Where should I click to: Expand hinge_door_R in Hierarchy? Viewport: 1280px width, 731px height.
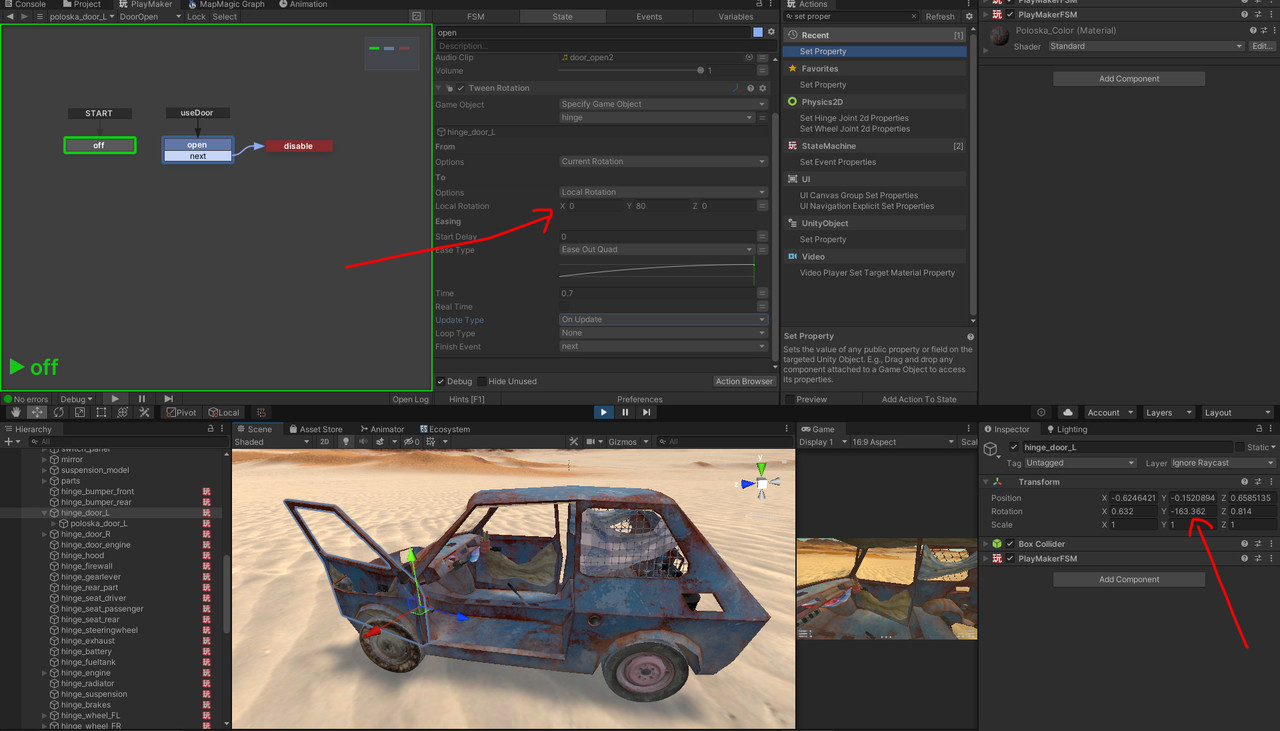(x=44, y=534)
